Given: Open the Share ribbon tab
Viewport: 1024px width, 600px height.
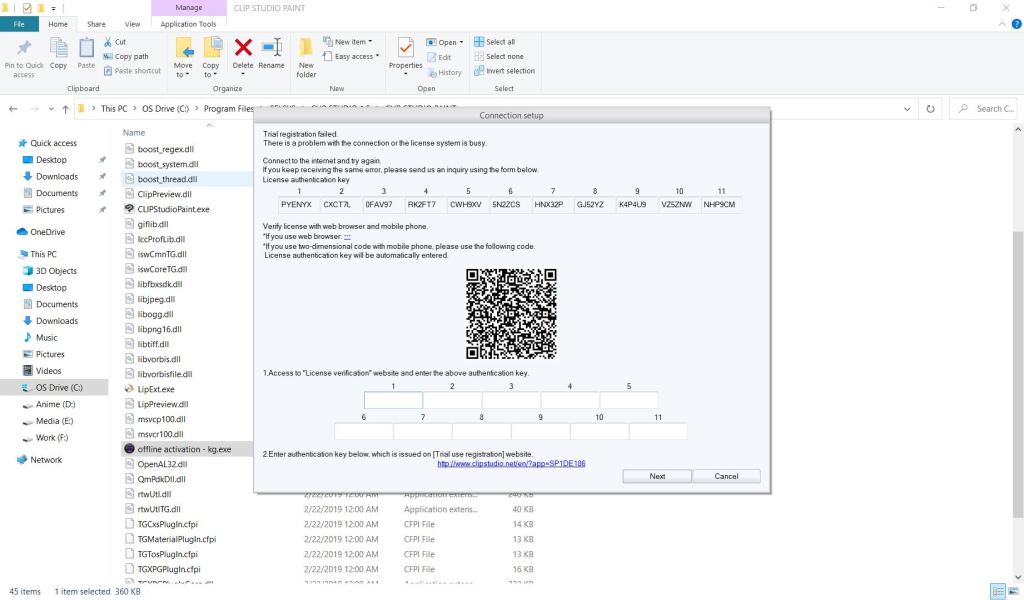Looking at the screenshot, I should pyautogui.click(x=98, y=23).
